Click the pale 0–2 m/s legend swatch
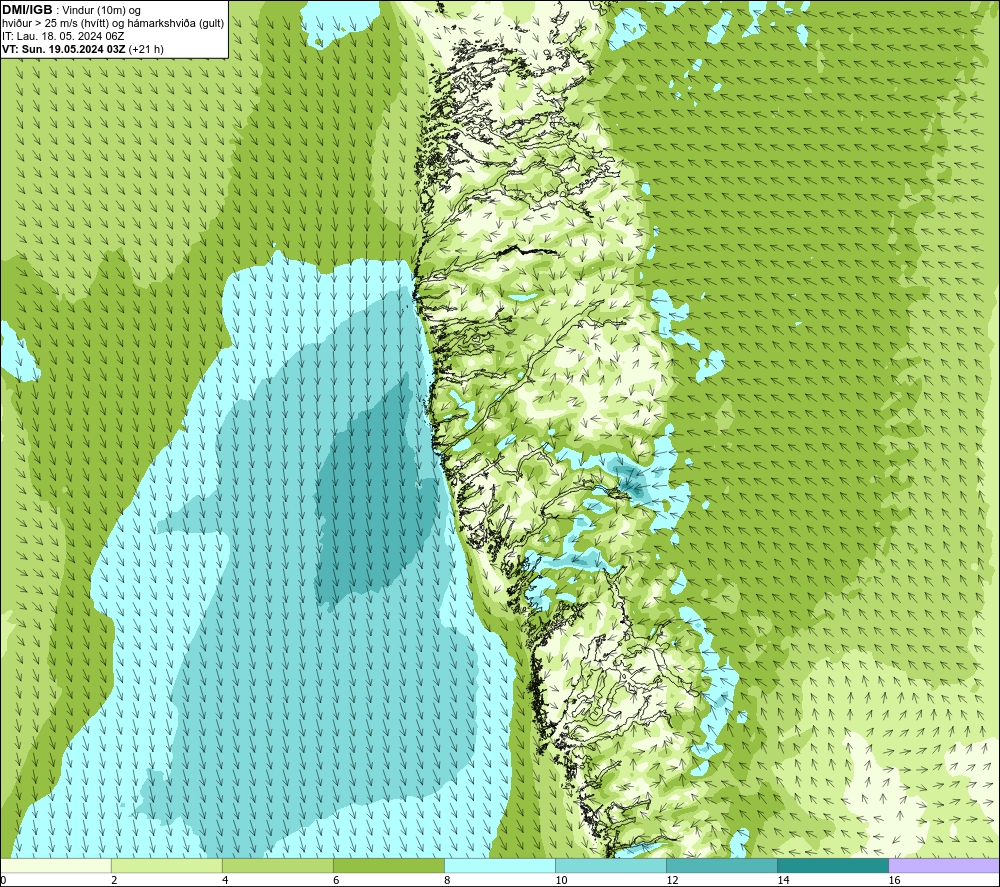1000x887 pixels. click(56, 865)
